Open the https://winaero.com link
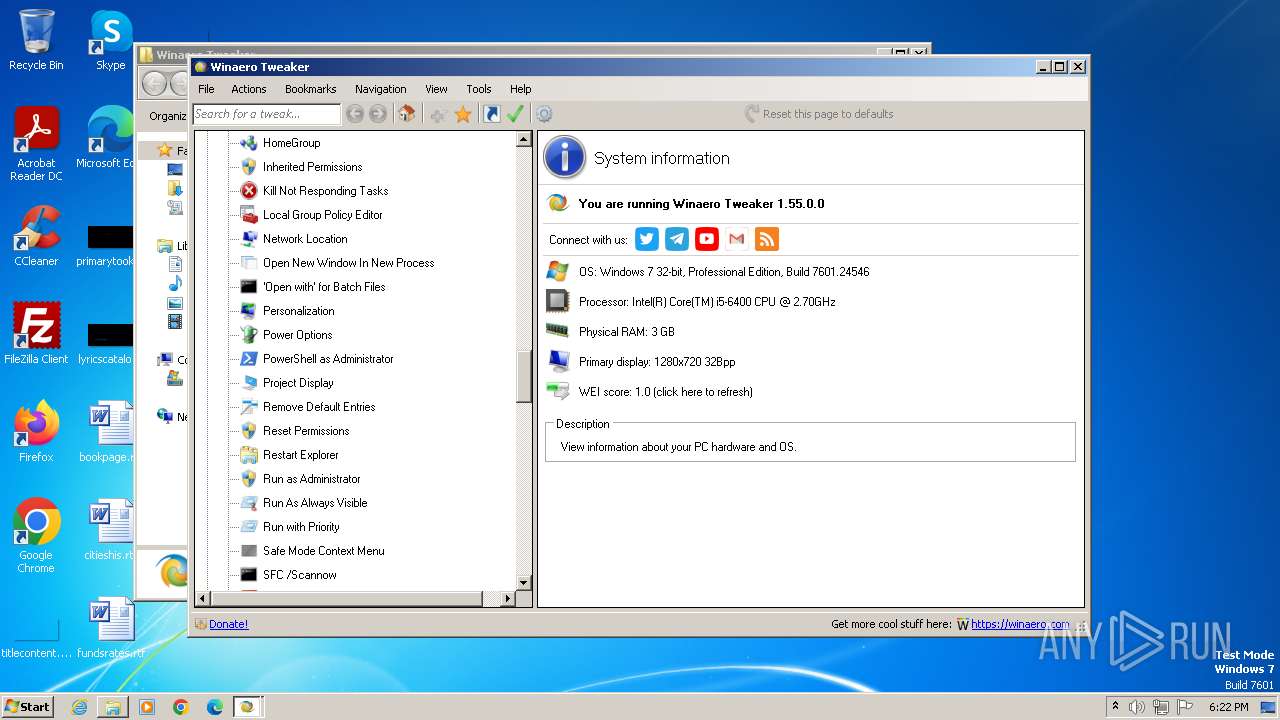The height and width of the screenshot is (720, 1280). pyautogui.click(x=1020, y=624)
